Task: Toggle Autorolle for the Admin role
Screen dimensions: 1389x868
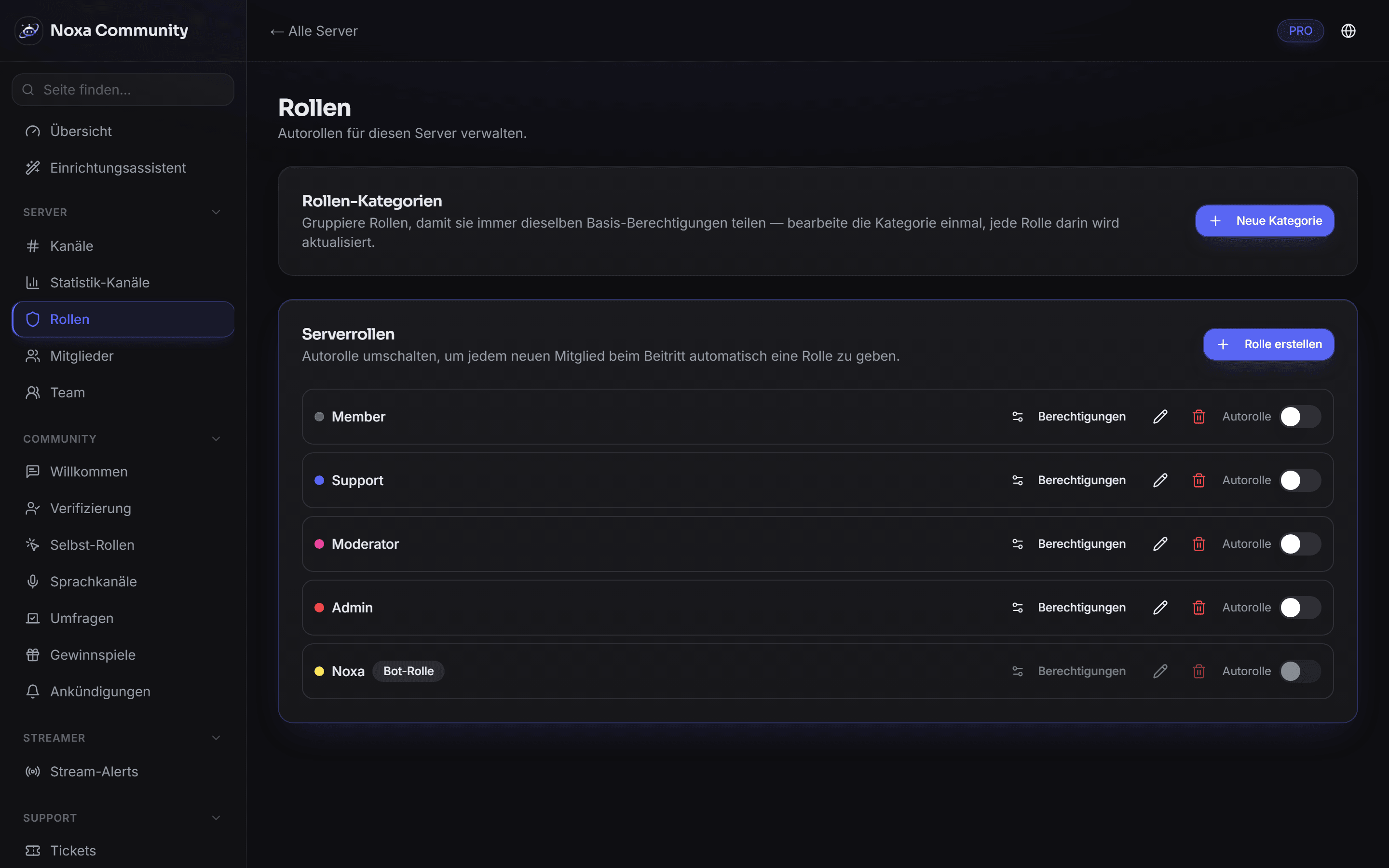Action: click(x=1300, y=608)
